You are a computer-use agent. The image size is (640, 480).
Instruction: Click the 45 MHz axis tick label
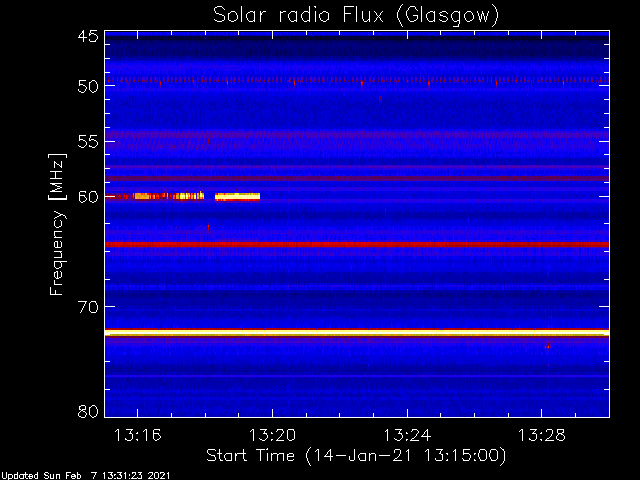tap(88, 36)
